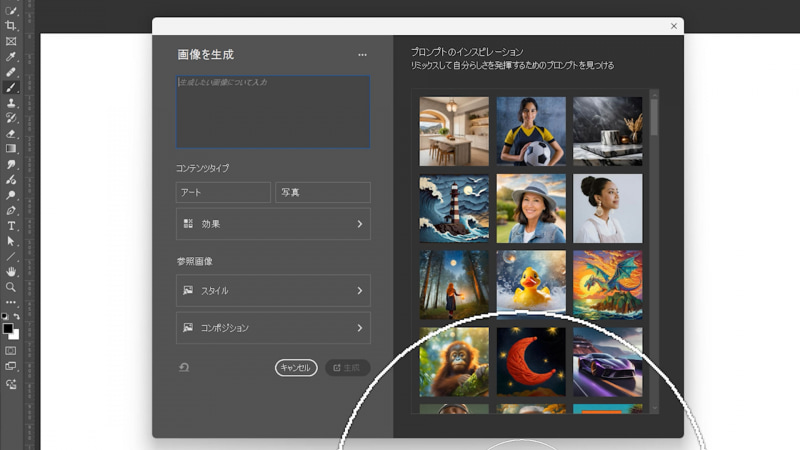The height and width of the screenshot is (450, 800).
Task: Select the Clone Stamp tool
Action: 11,103
